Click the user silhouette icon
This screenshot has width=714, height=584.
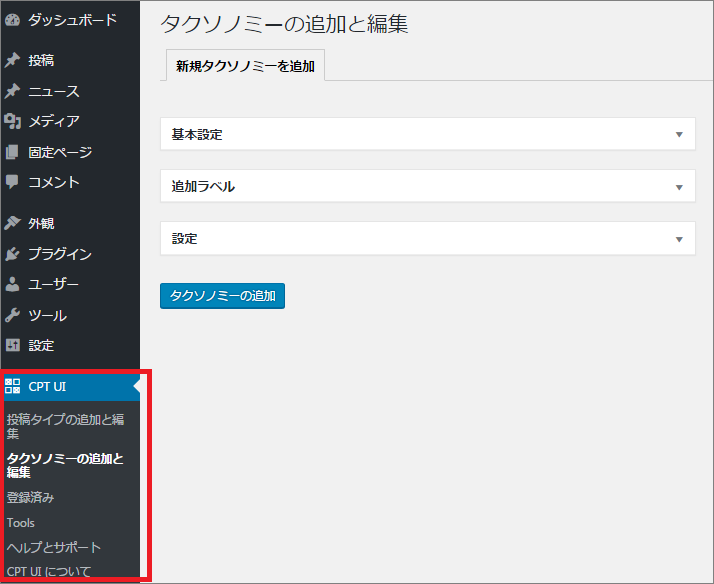point(12,284)
